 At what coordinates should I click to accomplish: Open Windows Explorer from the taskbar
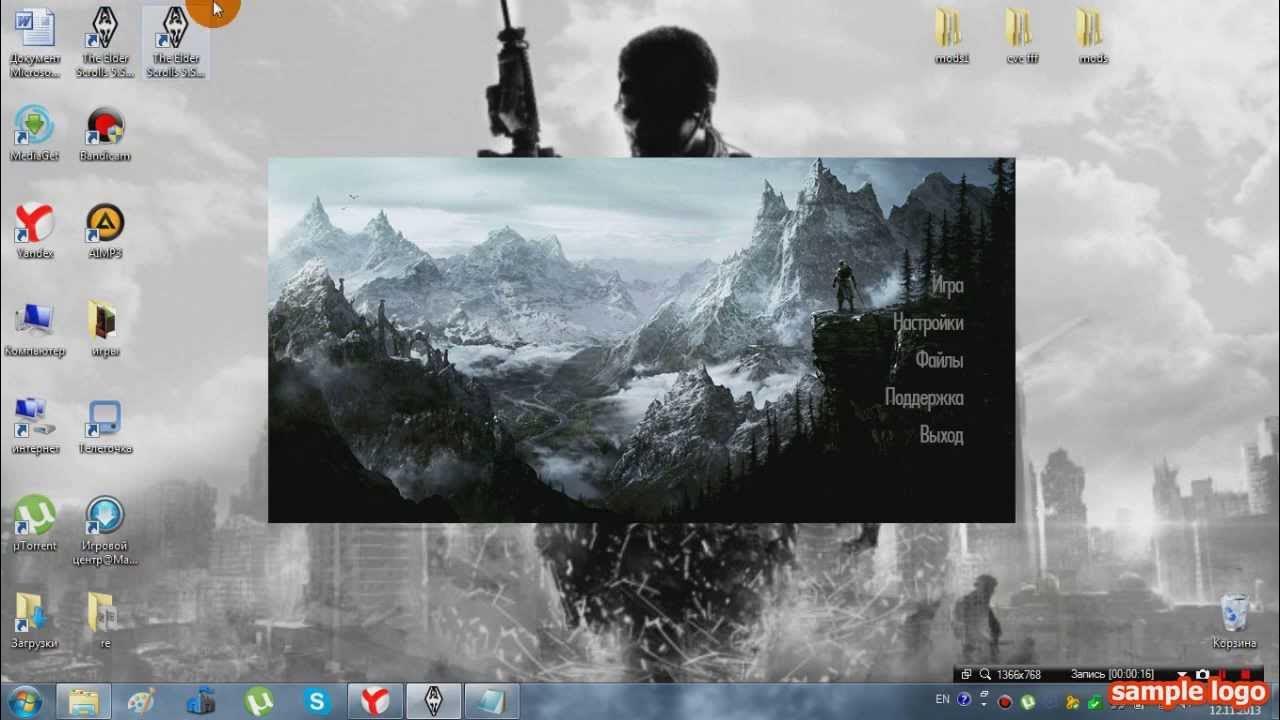(83, 701)
